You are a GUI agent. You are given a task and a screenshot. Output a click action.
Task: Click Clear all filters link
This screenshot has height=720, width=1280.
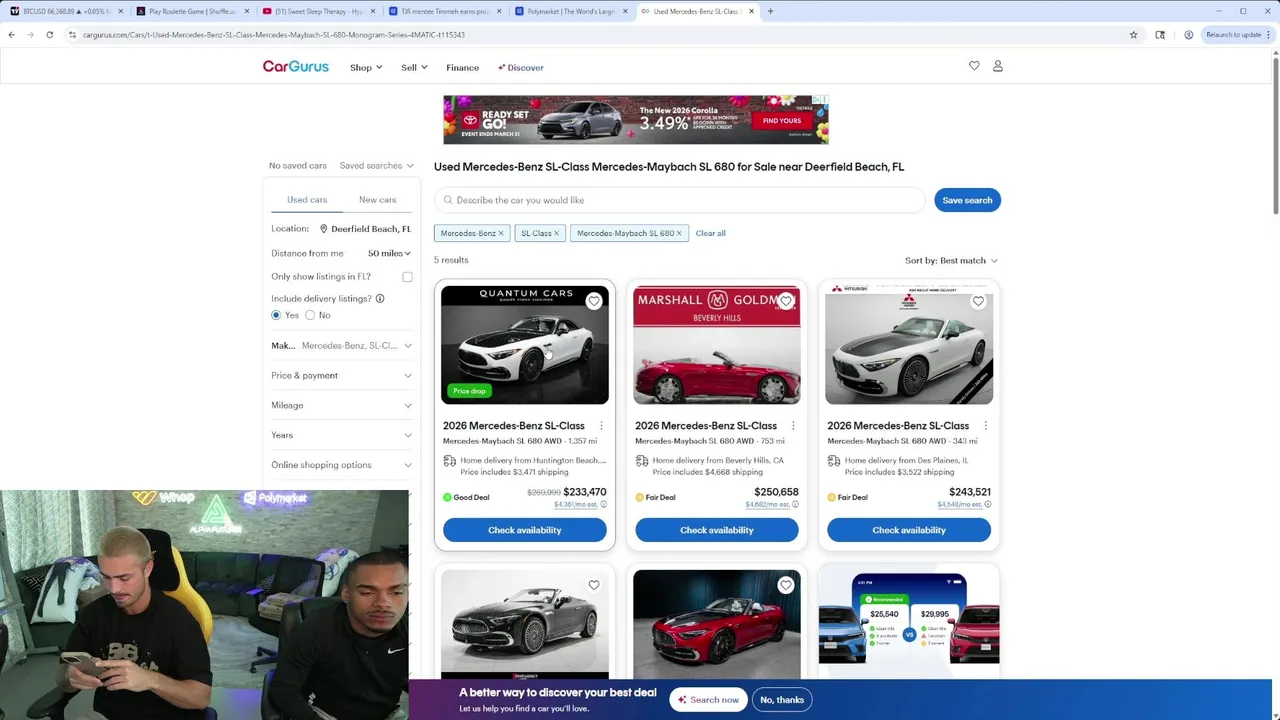710,233
